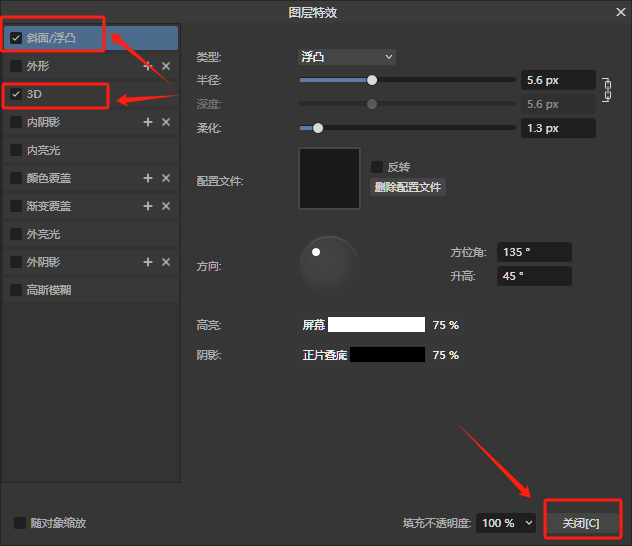
Task: Enable the 内亮光 checkbox
Action: coord(16,150)
